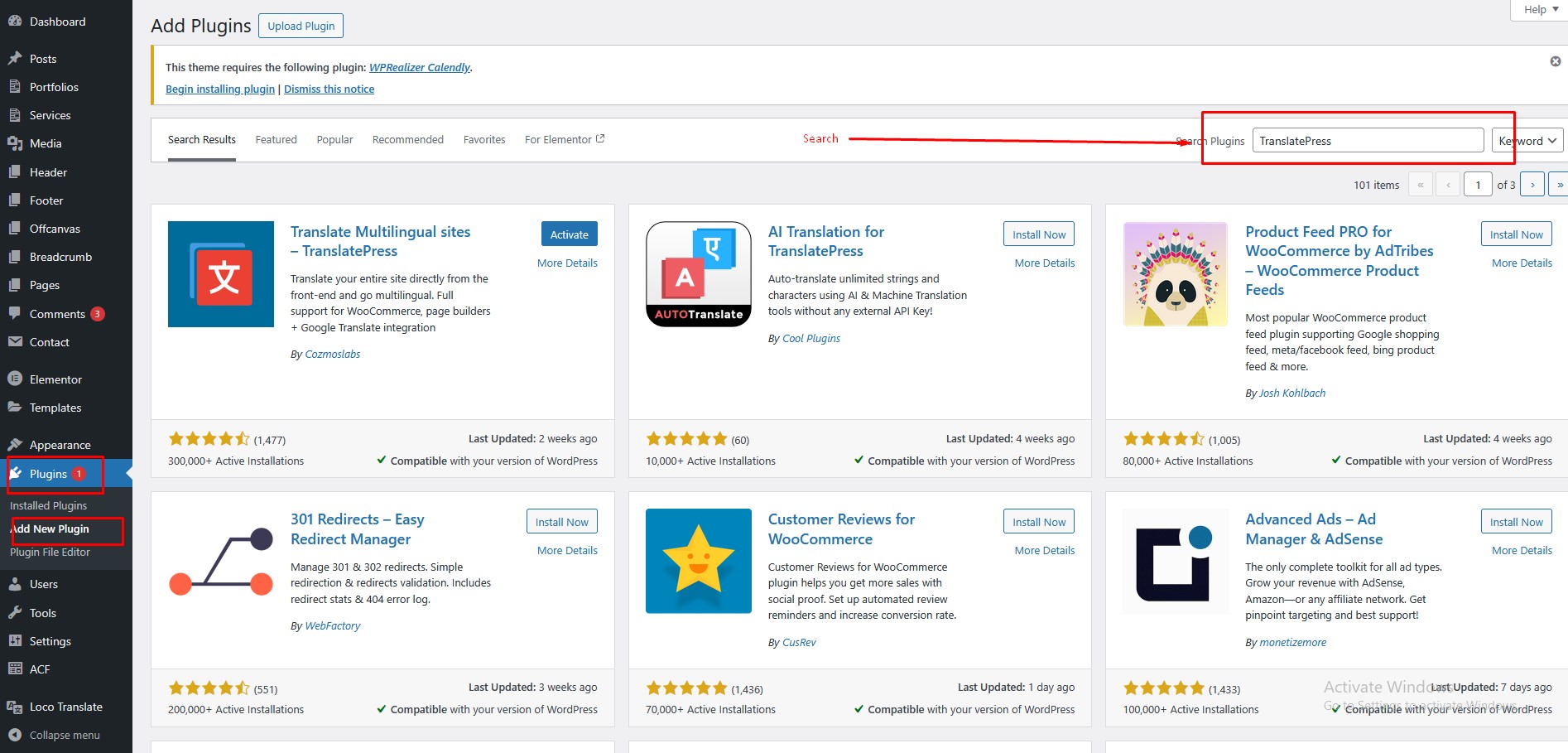
Task: Click the Upload Plugin button
Action: point(301,26)
